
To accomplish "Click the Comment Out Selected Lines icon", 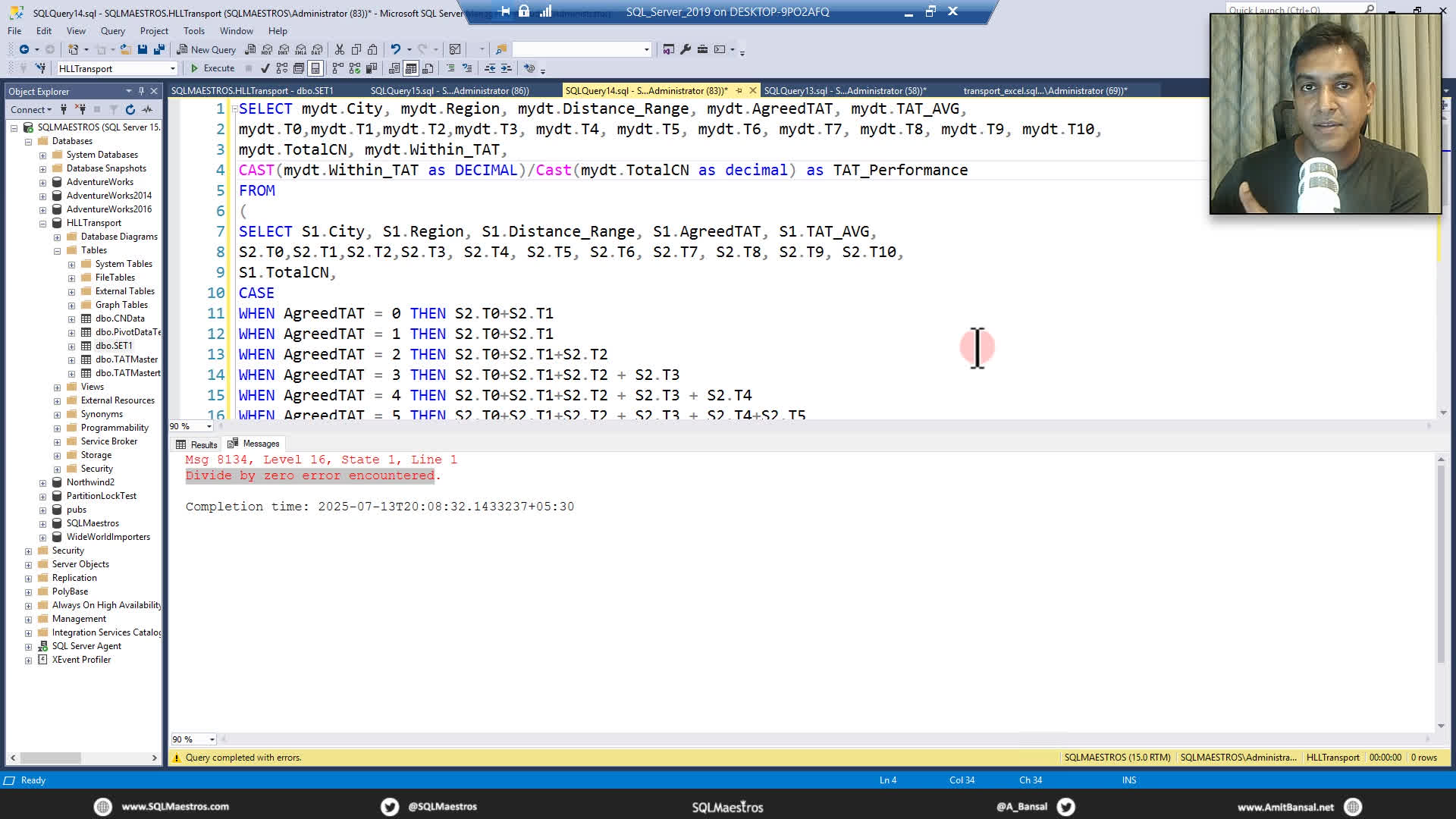I will tap(450, 68).
